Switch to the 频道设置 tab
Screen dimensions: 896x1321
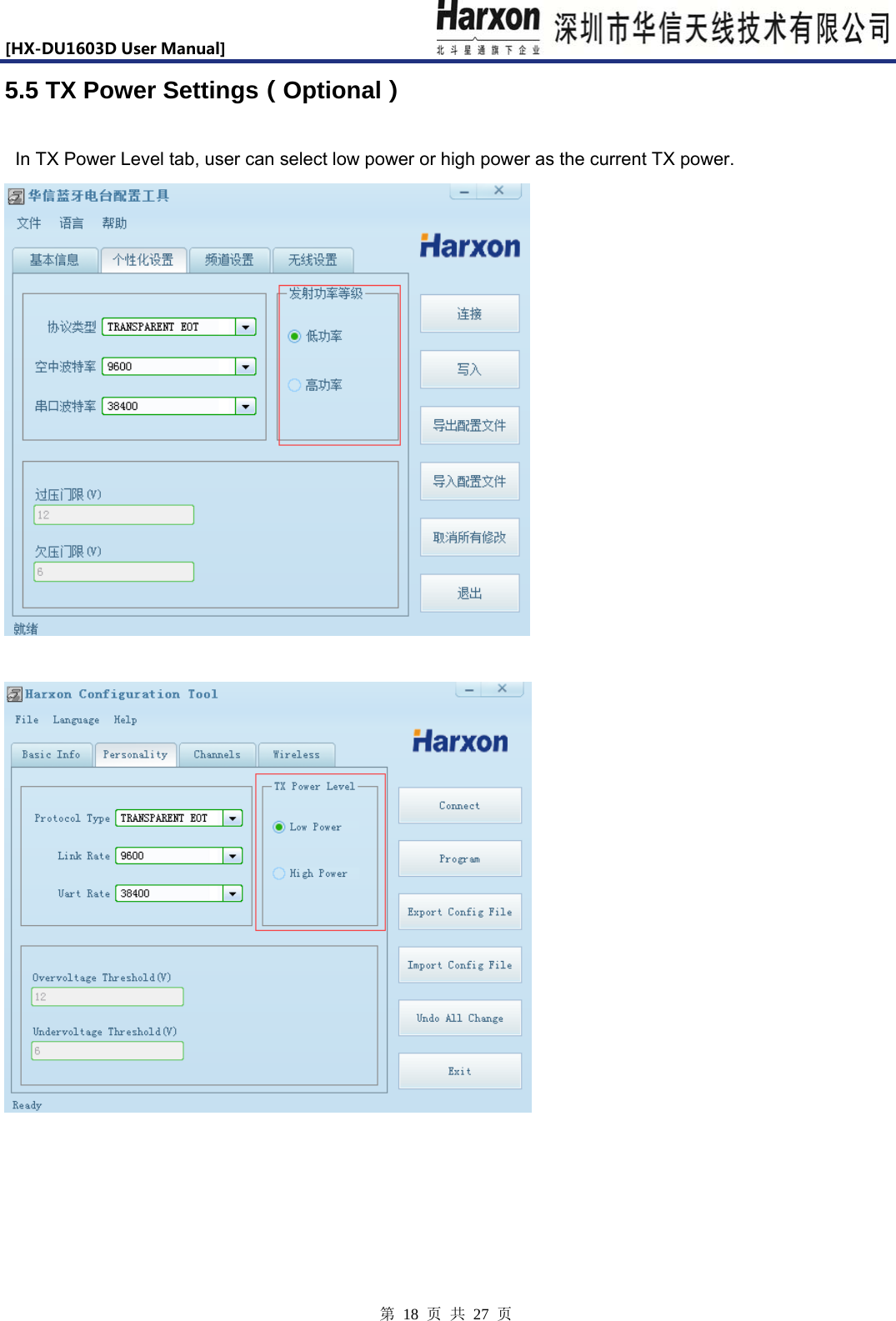(229, 260)
